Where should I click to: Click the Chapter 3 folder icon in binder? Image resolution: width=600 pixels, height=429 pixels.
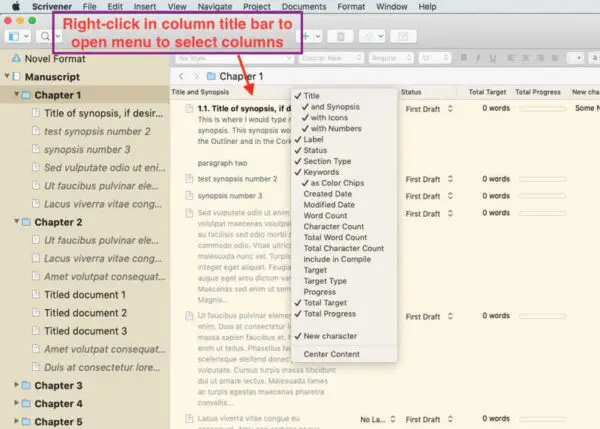click(26, 385)
